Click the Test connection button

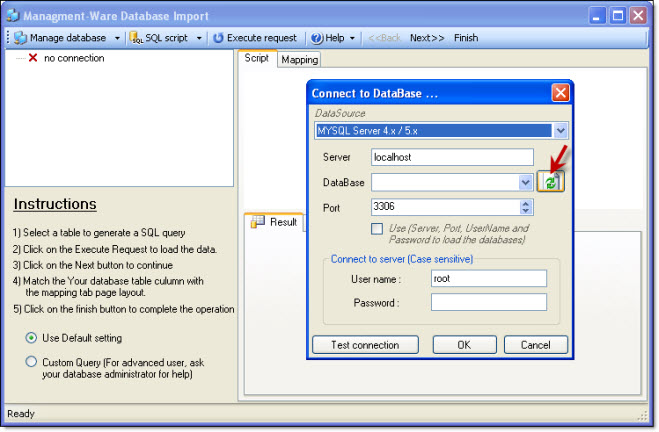365,345
